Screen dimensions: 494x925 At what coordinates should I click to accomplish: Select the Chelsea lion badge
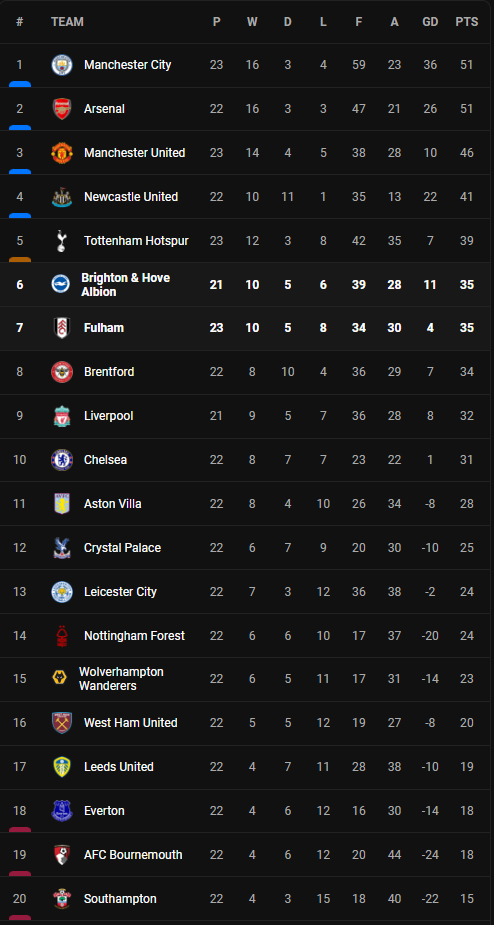[x=61, y=460]
